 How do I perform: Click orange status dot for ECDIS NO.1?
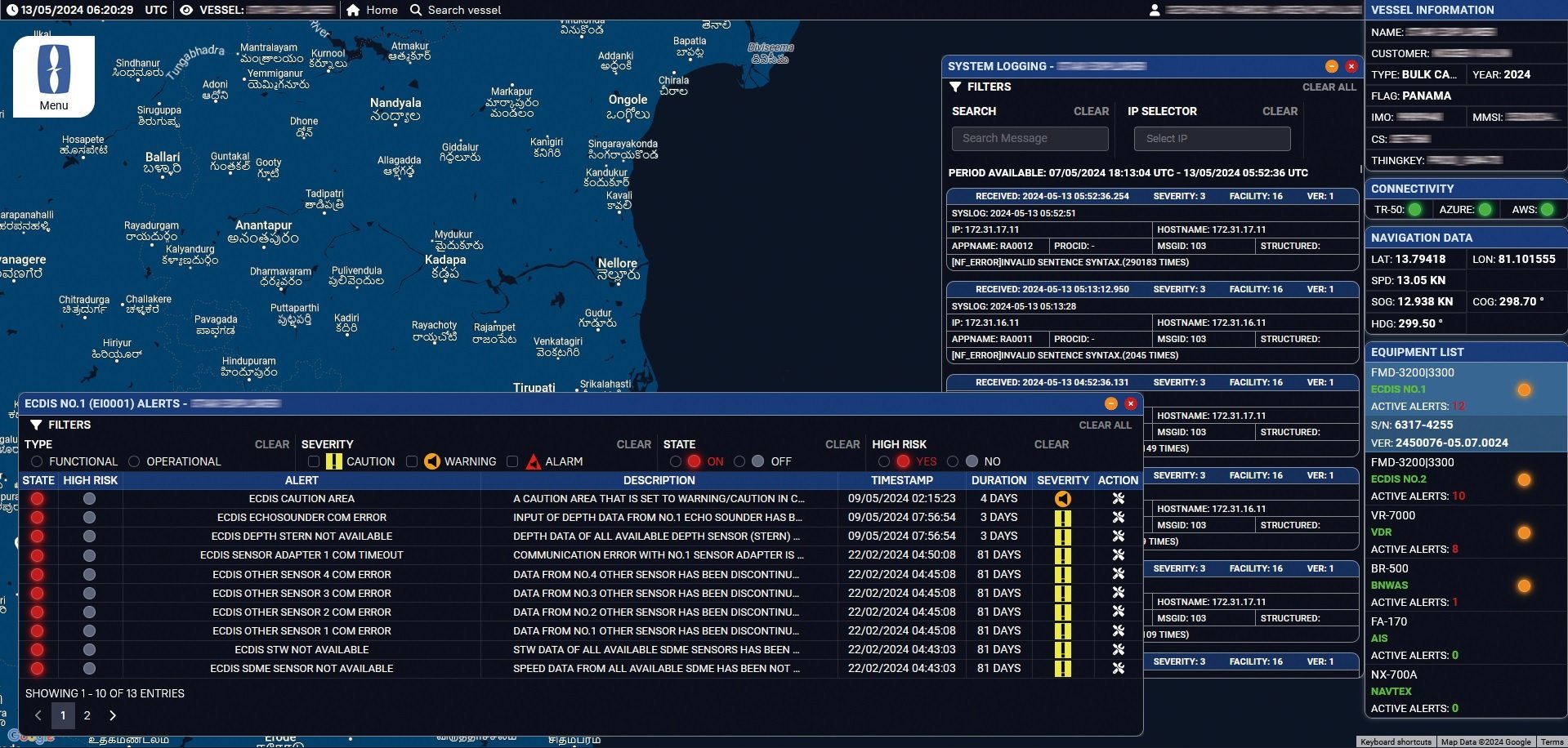[1524, 390]
